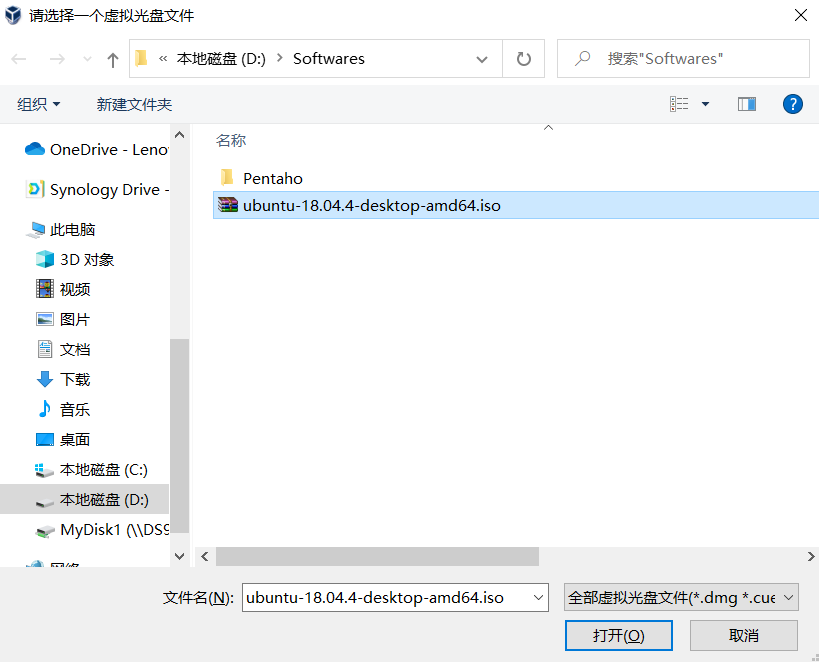Select ubuntu-18.04.4-desktop-amd64.iso in the file list
This screenshot has width=819, height=662.
516,205
